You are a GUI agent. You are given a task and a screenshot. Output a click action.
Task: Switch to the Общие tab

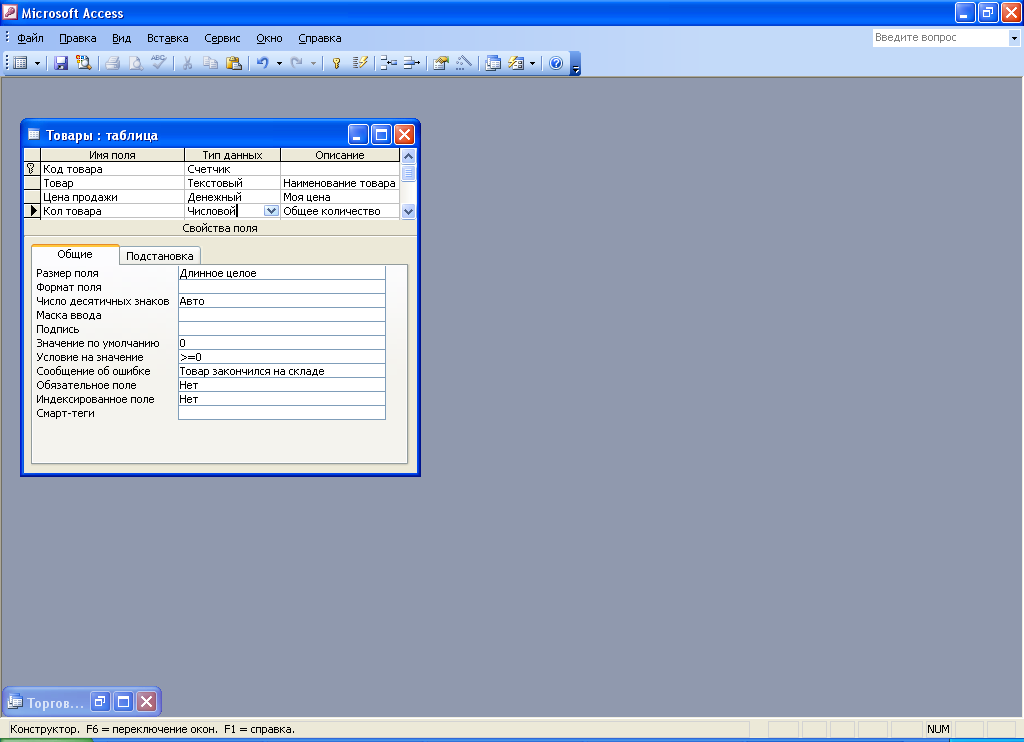point(75,254)
